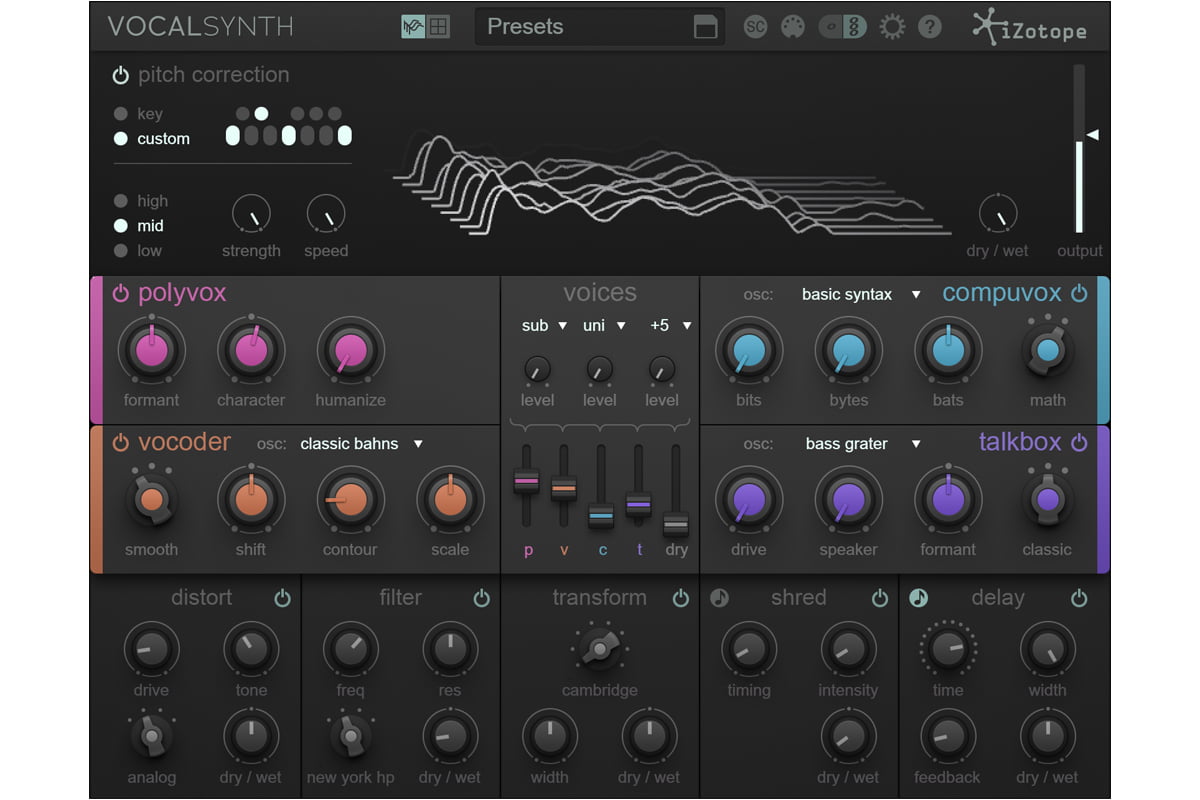Viewport: 1200px width, 800px height.
Task: Toggle the filter effect power
Action: tap(481, 598)
